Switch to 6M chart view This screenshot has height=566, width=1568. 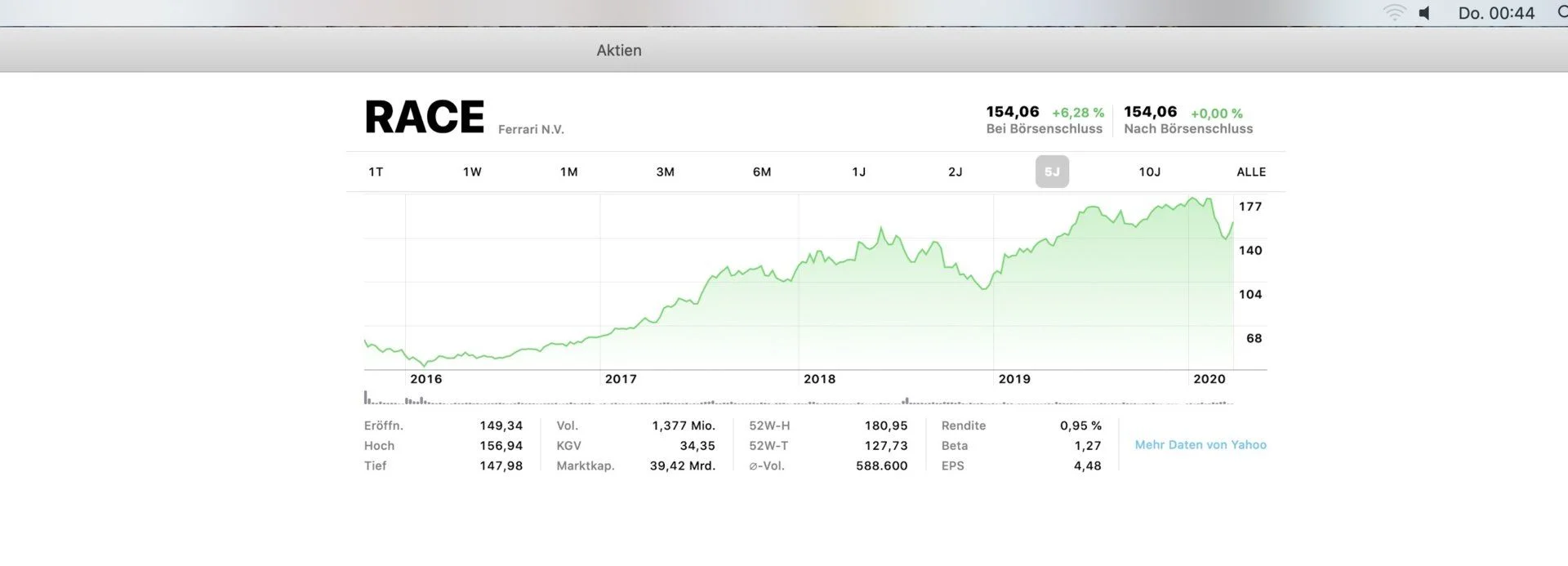pos(761,172)
